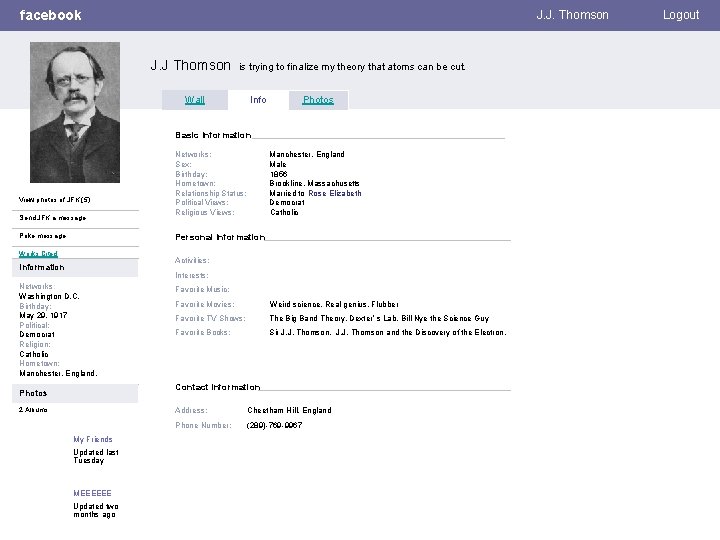Click the Photos sidebar section header
Screen dimensions: 720x540
pyautogui.click(x=75, y=394)
